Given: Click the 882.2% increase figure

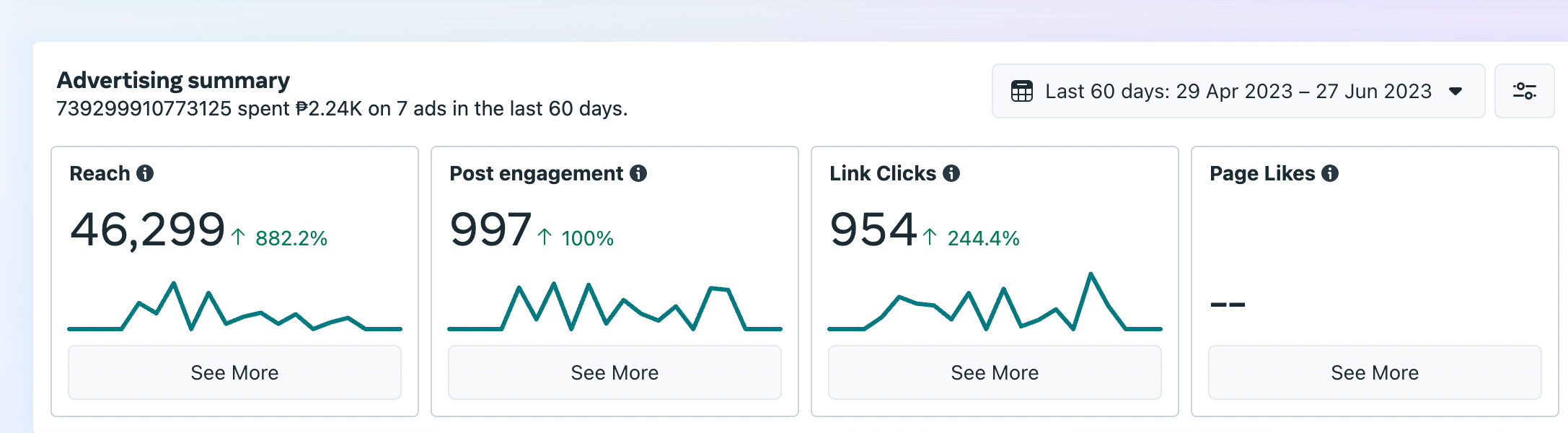Looking at the screenshot, I should pos(291,238).
